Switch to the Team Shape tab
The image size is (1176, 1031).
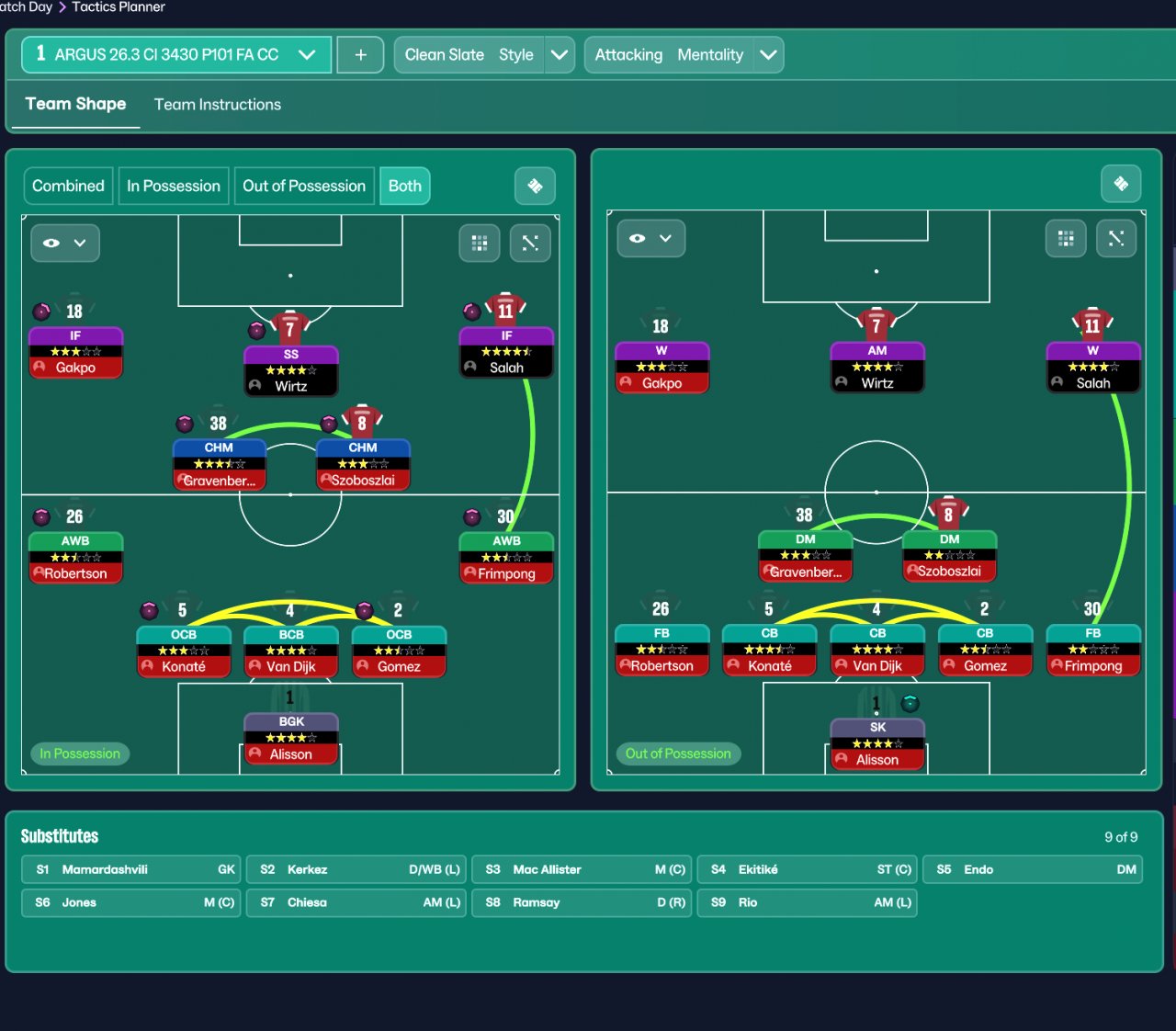(x=75, y=105)
